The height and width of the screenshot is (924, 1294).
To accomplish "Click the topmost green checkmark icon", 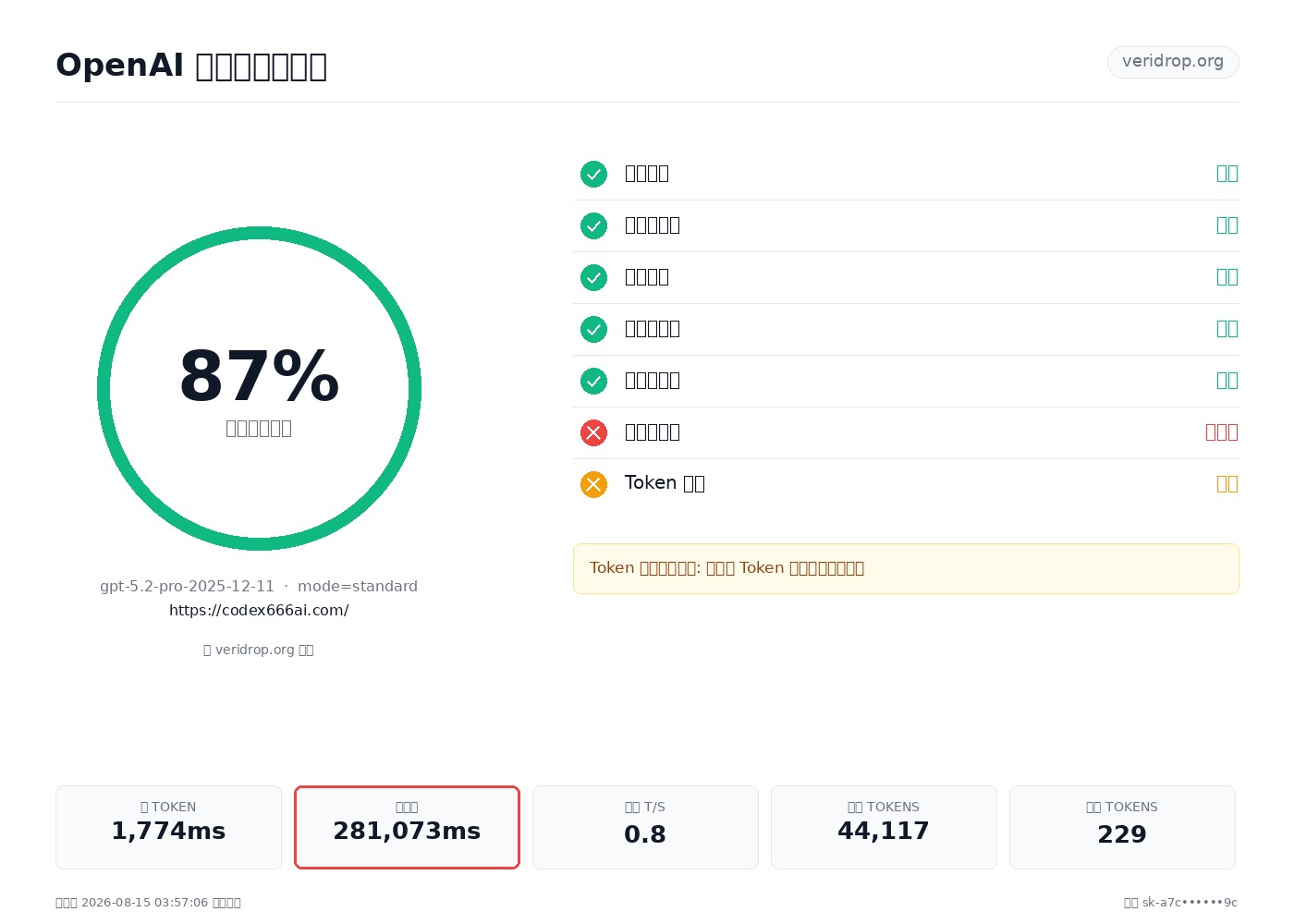I will 593,174.
